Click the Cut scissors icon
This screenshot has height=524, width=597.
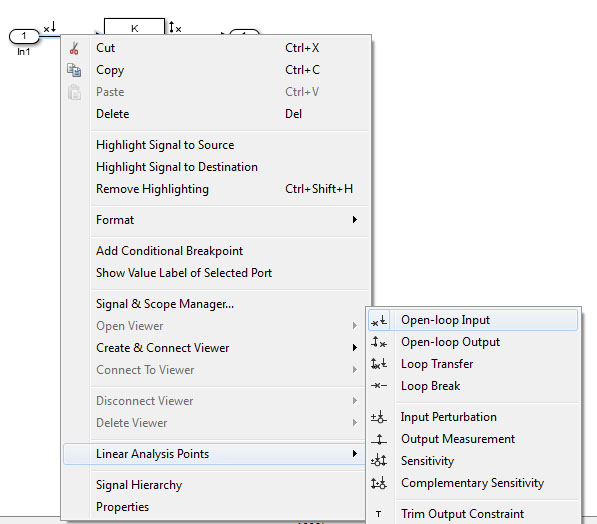click(74, 48)
